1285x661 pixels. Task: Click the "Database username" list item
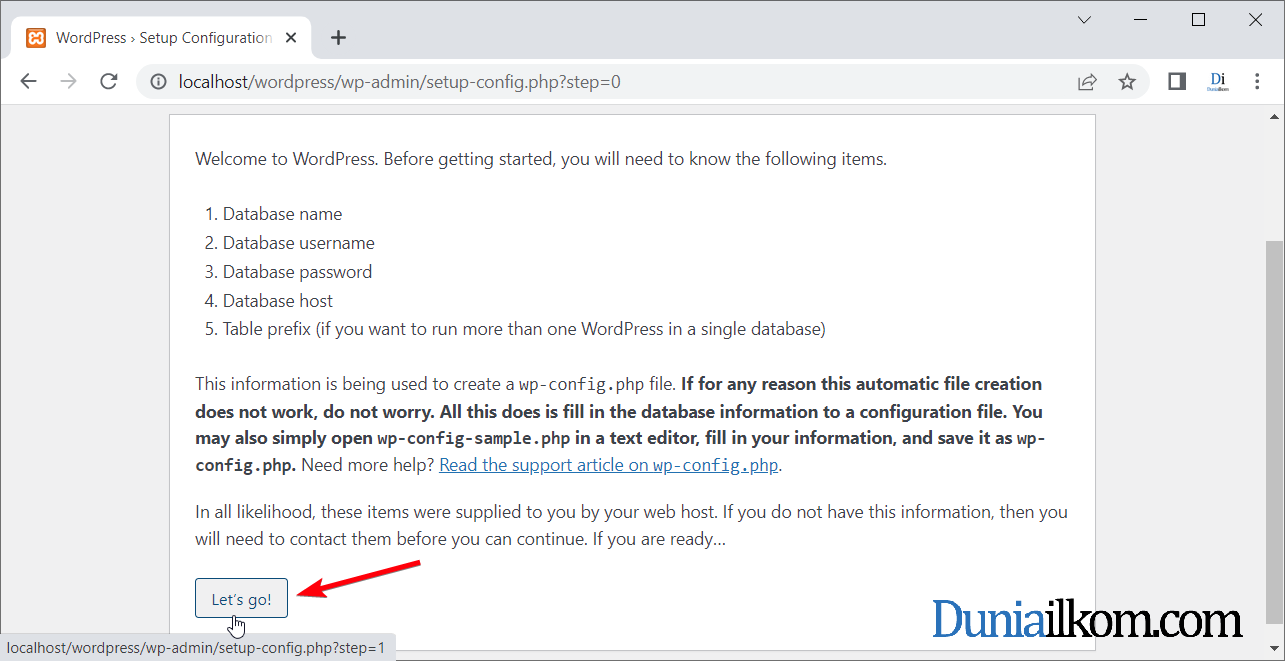[x=298, y=243]
